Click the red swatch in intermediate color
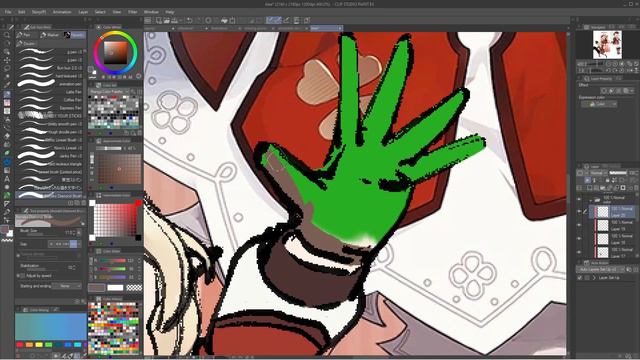 point(138,203)
